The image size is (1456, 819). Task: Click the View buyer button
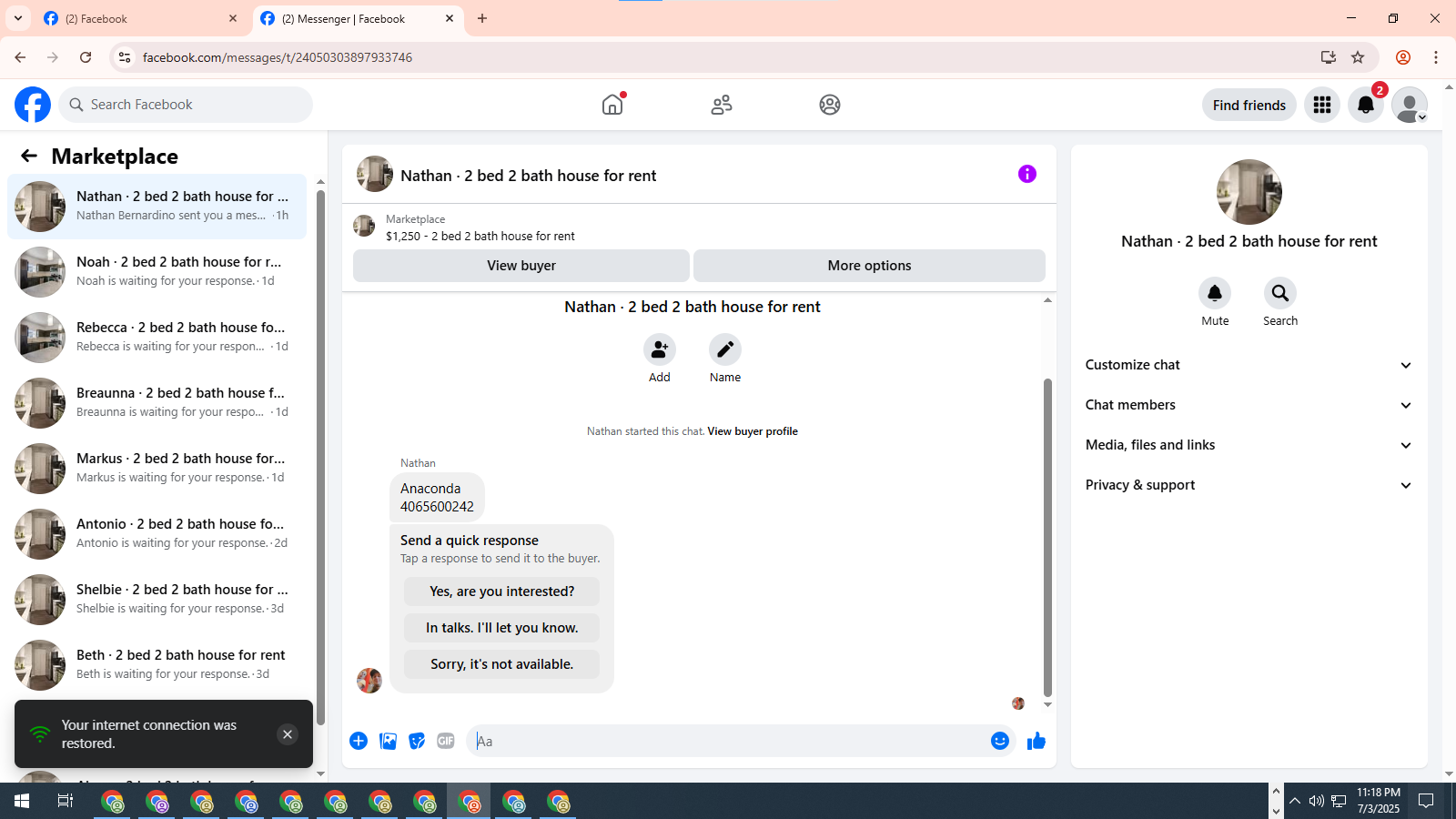tap(521, 266)
